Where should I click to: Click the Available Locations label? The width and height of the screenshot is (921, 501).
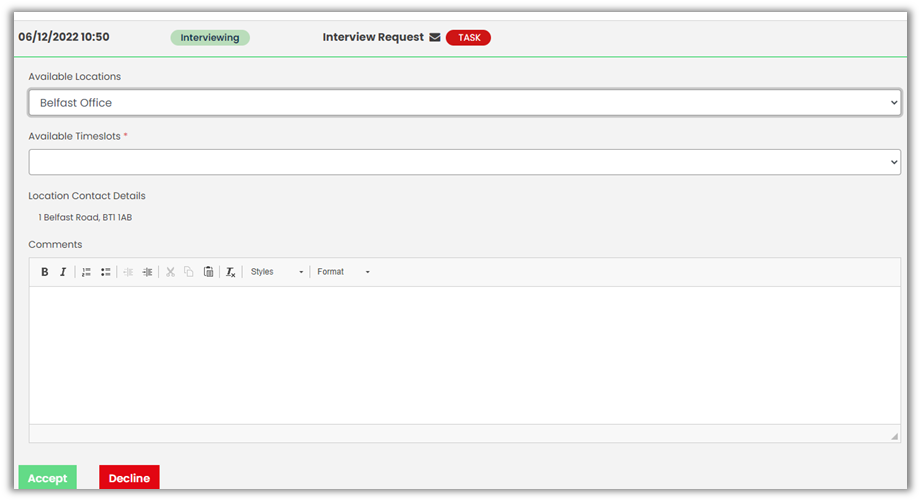[x=75, y=76]
